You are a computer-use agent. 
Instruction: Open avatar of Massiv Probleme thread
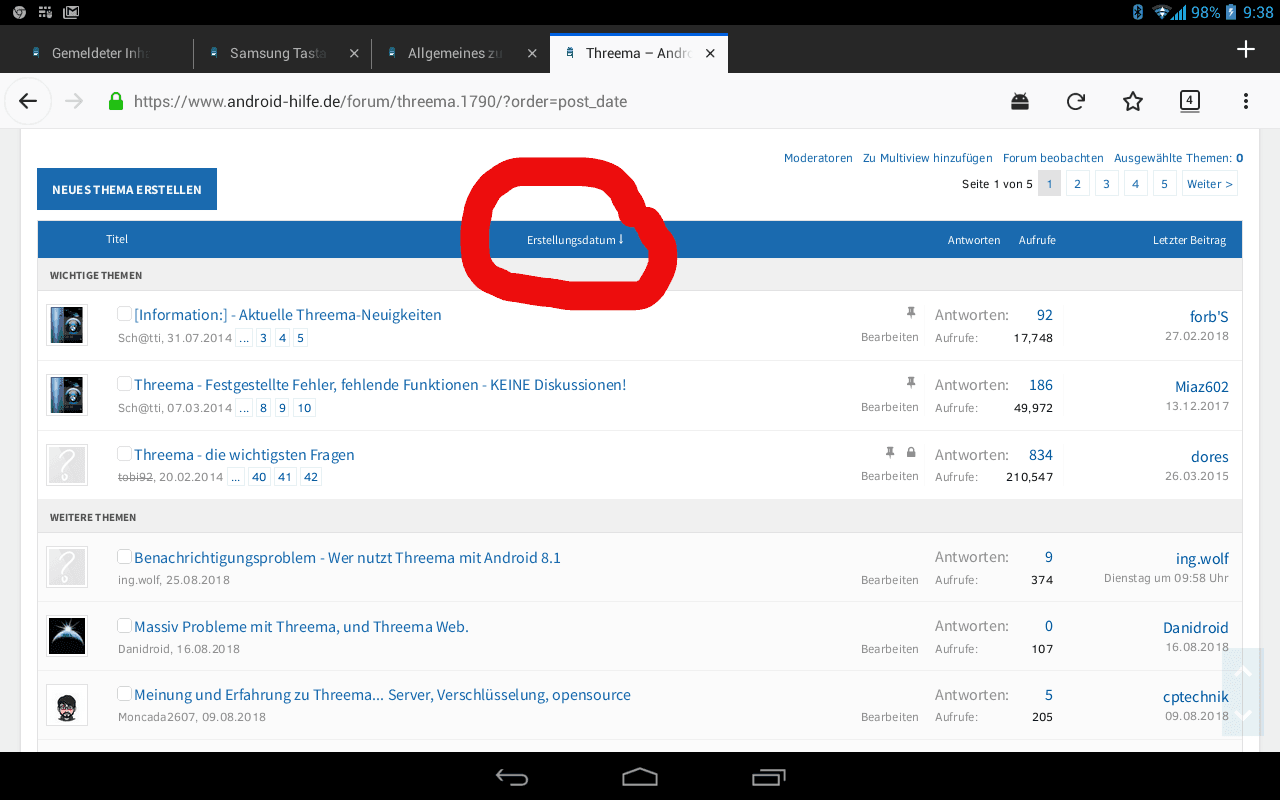[67, 636]
